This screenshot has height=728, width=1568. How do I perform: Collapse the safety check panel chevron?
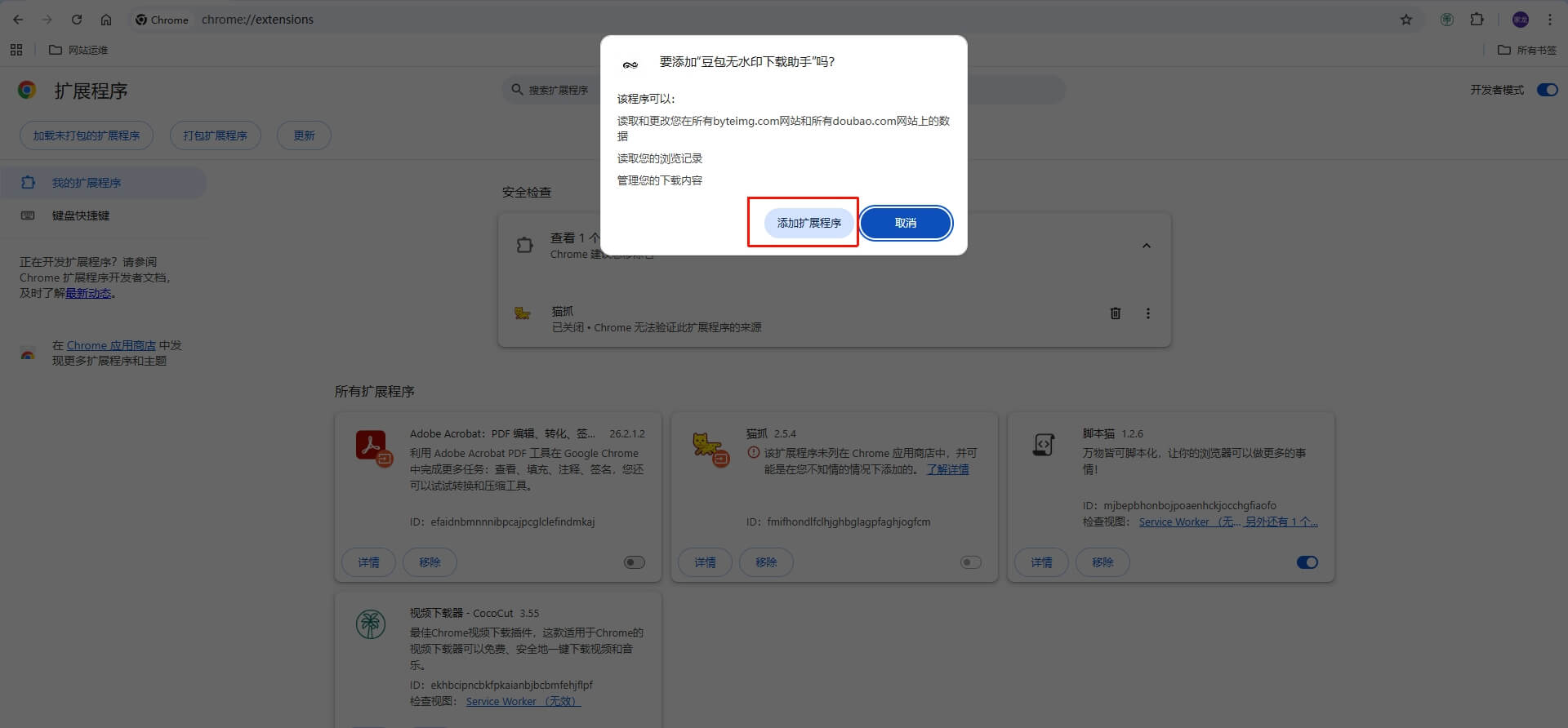pos(1147,246)
